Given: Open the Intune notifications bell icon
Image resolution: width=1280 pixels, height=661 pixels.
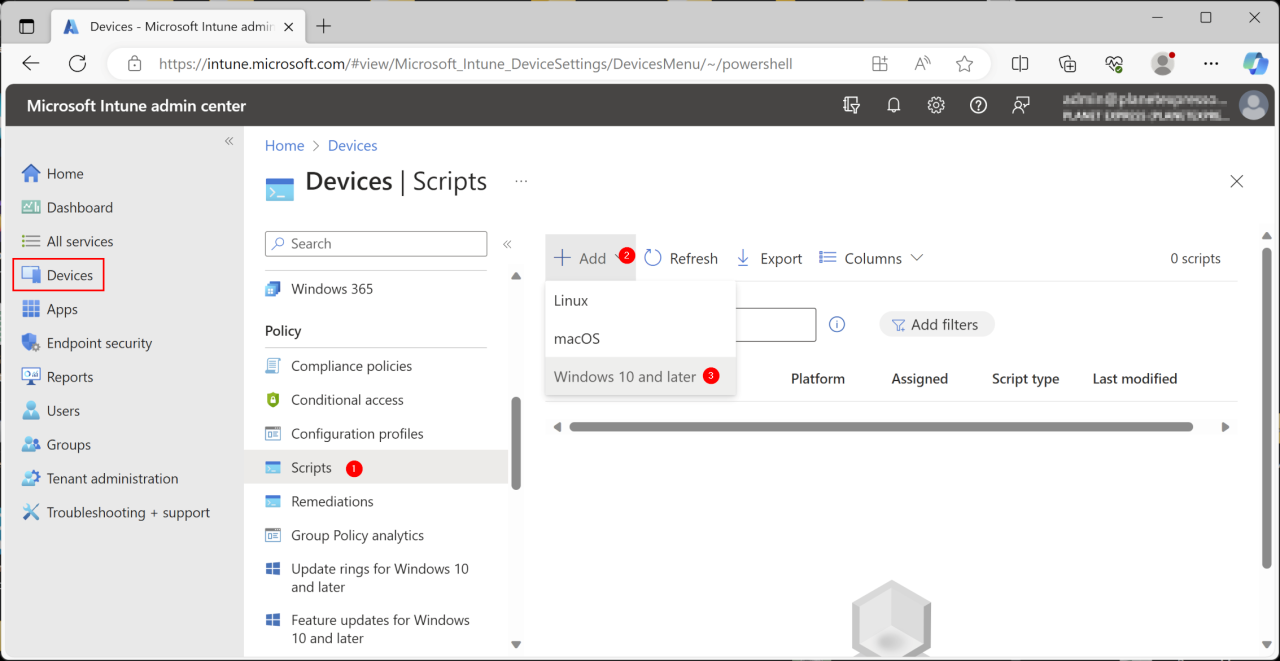Looking at the screenshot, I should pos(894,105).
